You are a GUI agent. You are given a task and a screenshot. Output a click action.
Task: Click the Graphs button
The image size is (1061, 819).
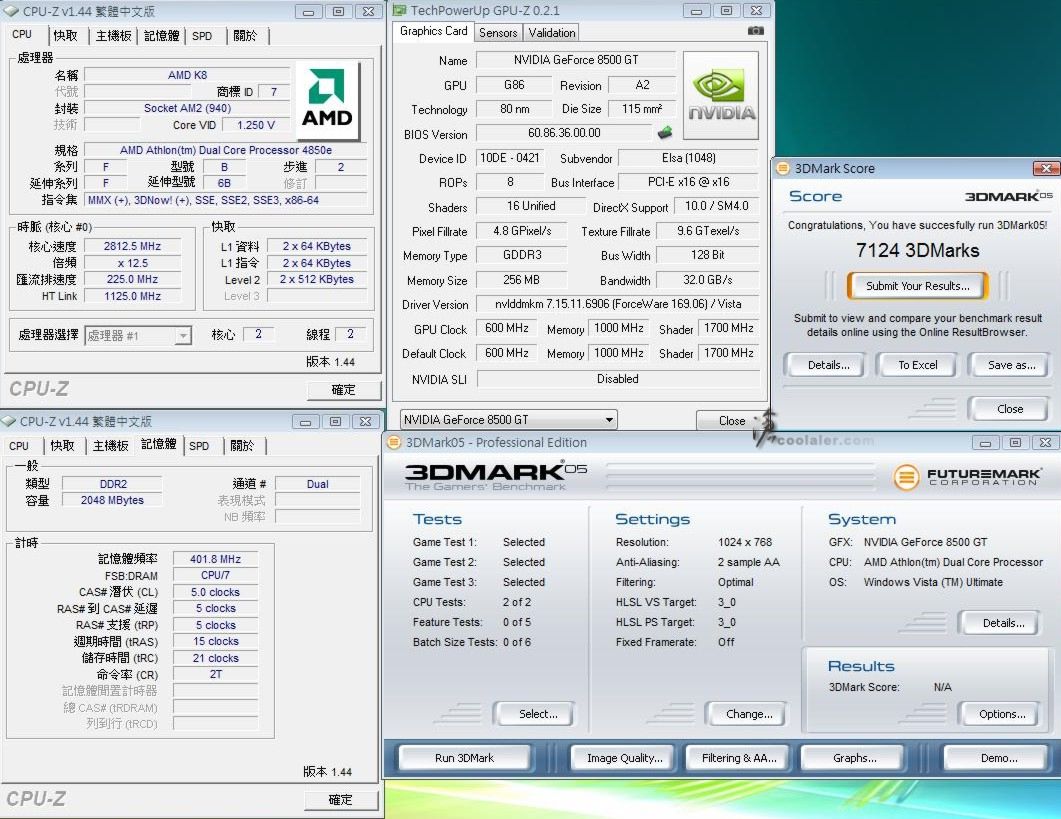(854, 758)
